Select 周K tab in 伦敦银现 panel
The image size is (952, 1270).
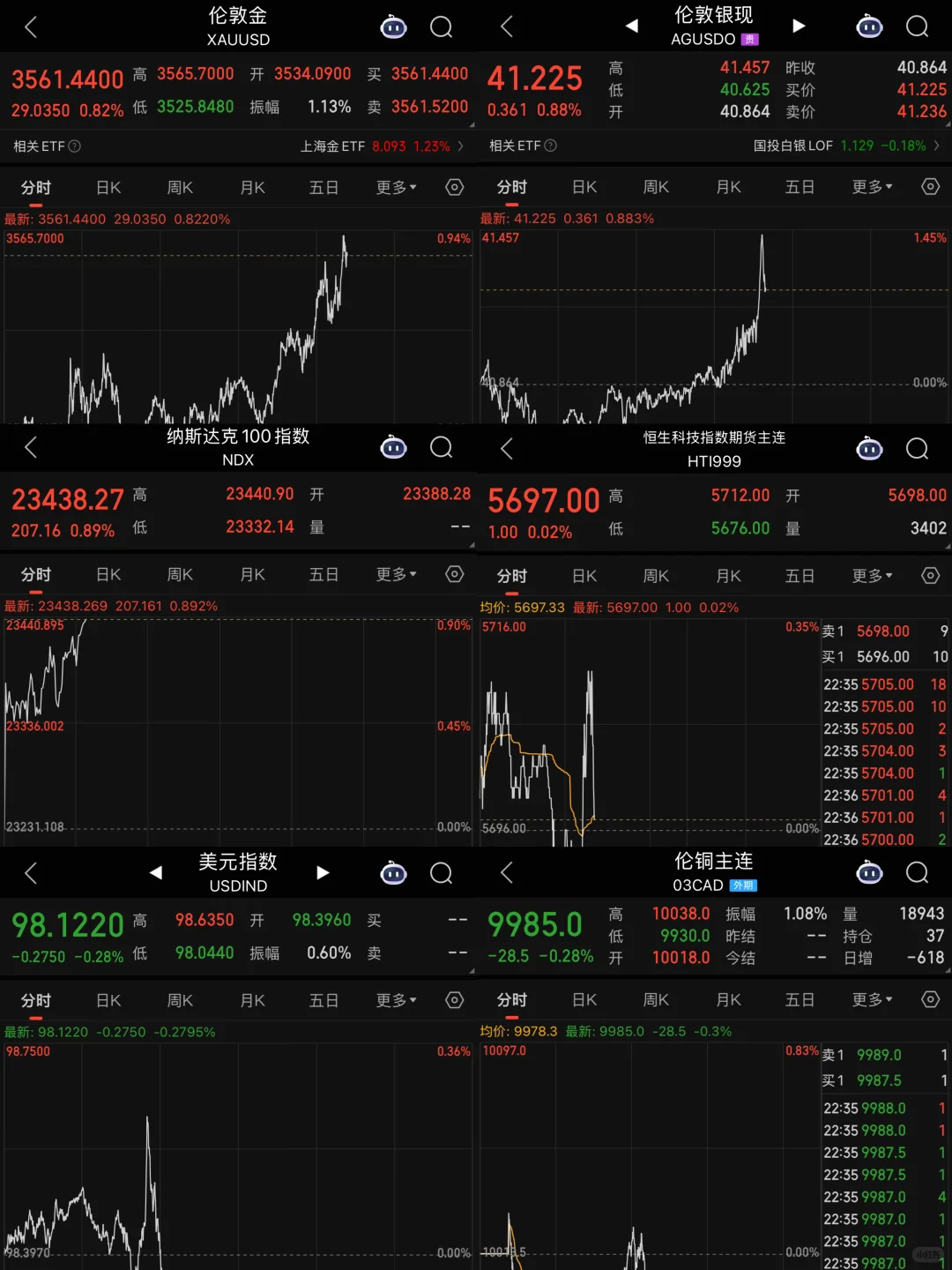656,186
